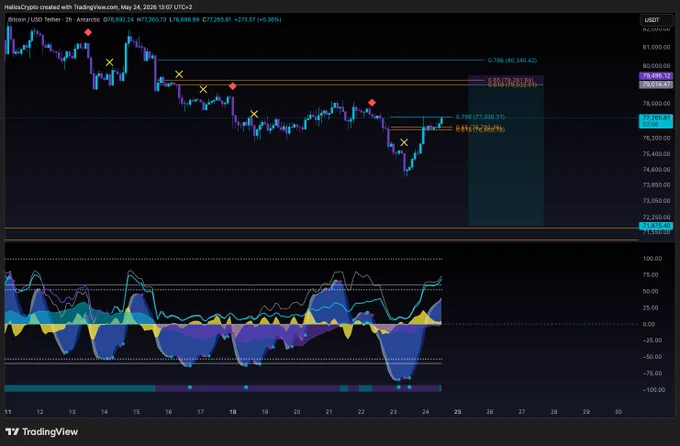680x446 pixels.
Task: Click date 26 on the time axis
Action: point(490,412)
